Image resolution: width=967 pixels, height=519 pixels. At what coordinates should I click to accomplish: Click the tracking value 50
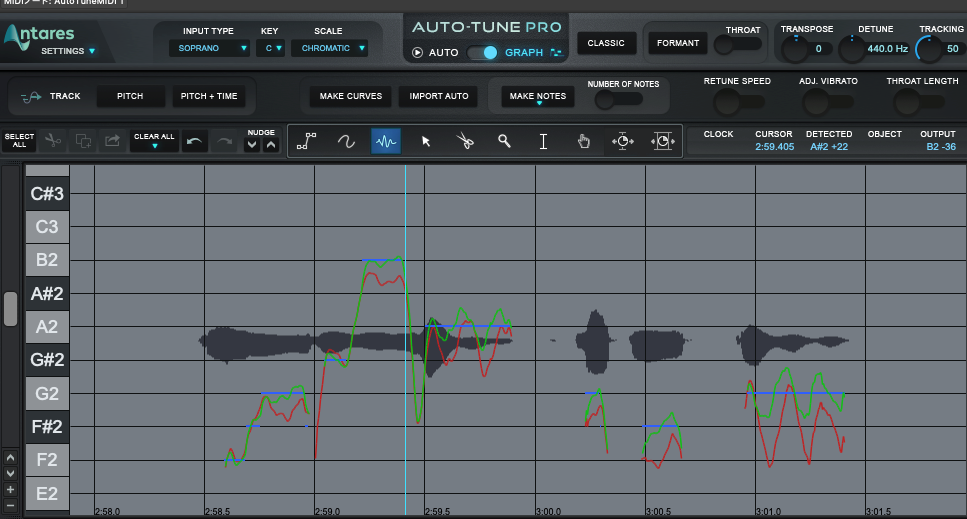click(x=953, y=49)
